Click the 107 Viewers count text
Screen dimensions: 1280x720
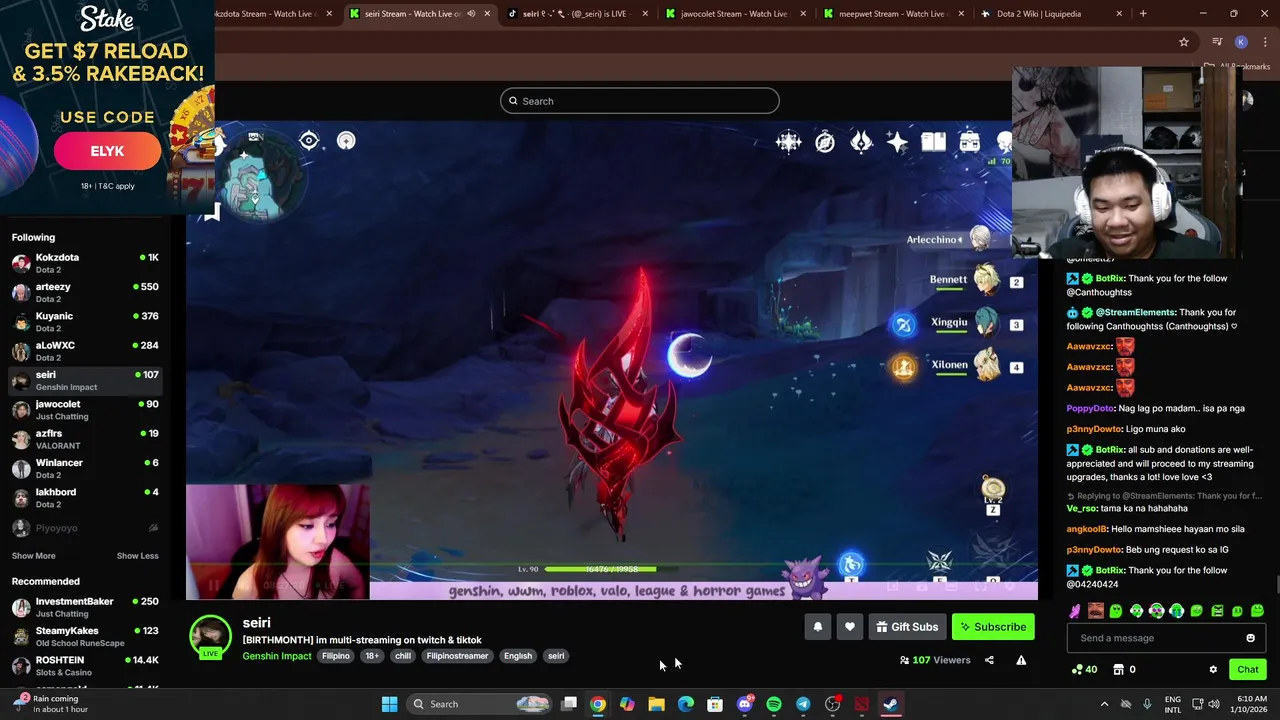coord(935,660)
